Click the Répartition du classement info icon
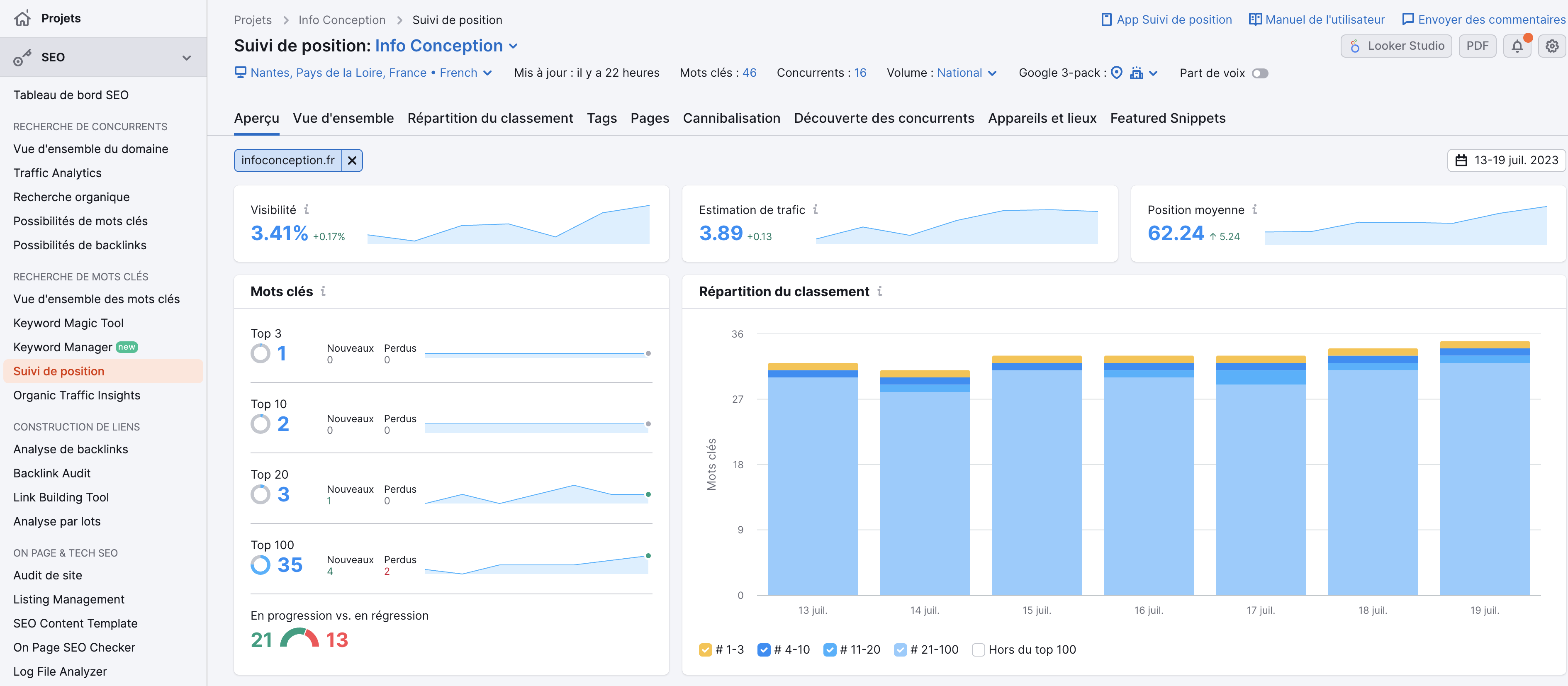The image size is (1568, 686). 879,291
